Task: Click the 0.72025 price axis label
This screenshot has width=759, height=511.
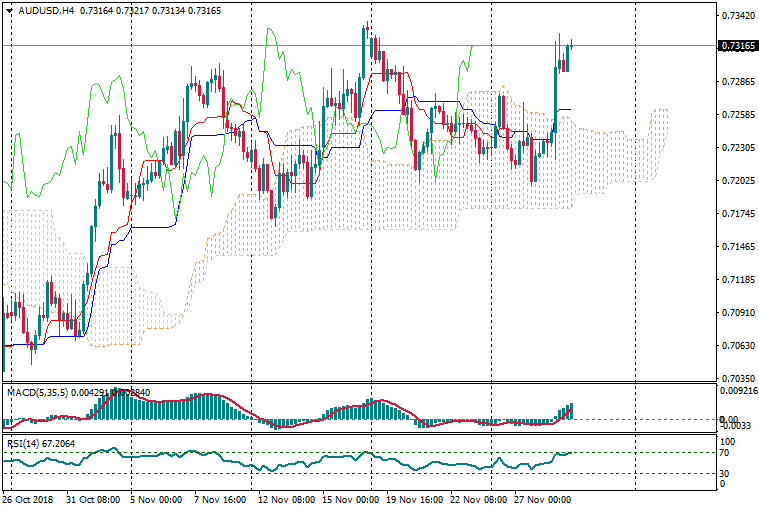Action: click(736, 181)
